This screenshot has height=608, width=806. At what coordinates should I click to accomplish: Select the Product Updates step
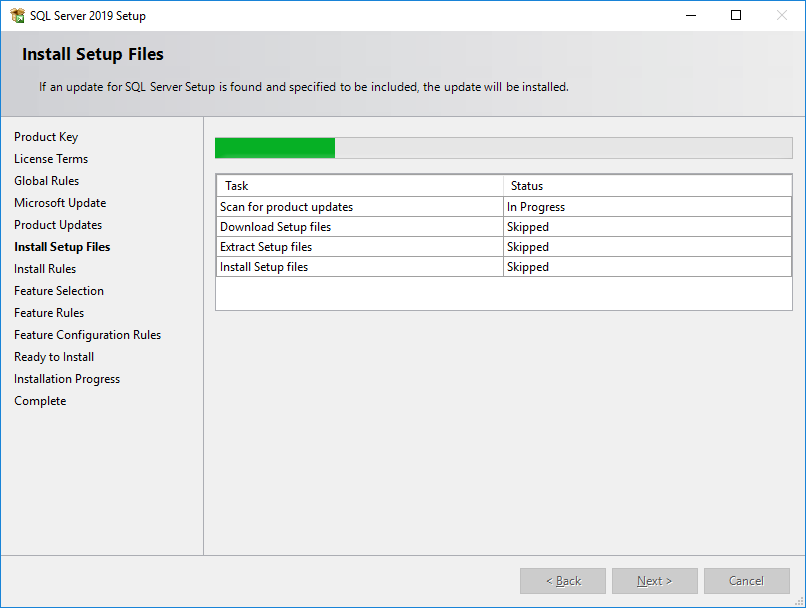coord(58,225)
